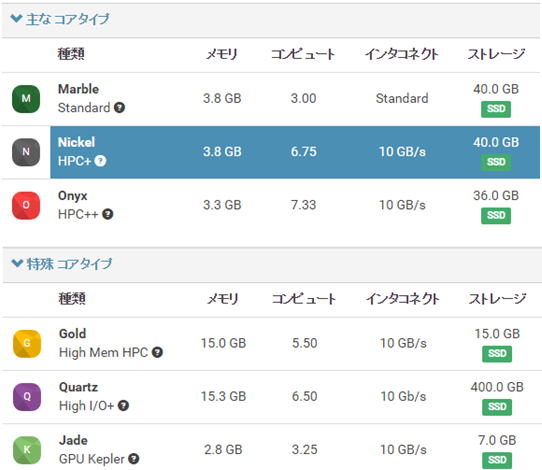Viewport: 542px width, 470px height.
Task: Open help icon next to Onyx HPC++
Action: click(108, 214)
